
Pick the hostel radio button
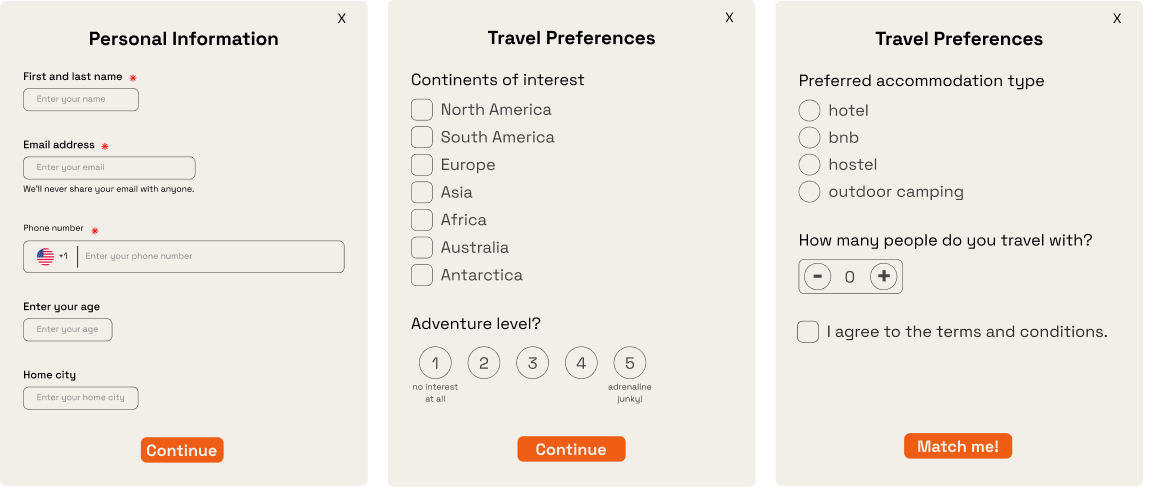pyautogui.click(x=809, y=164)
